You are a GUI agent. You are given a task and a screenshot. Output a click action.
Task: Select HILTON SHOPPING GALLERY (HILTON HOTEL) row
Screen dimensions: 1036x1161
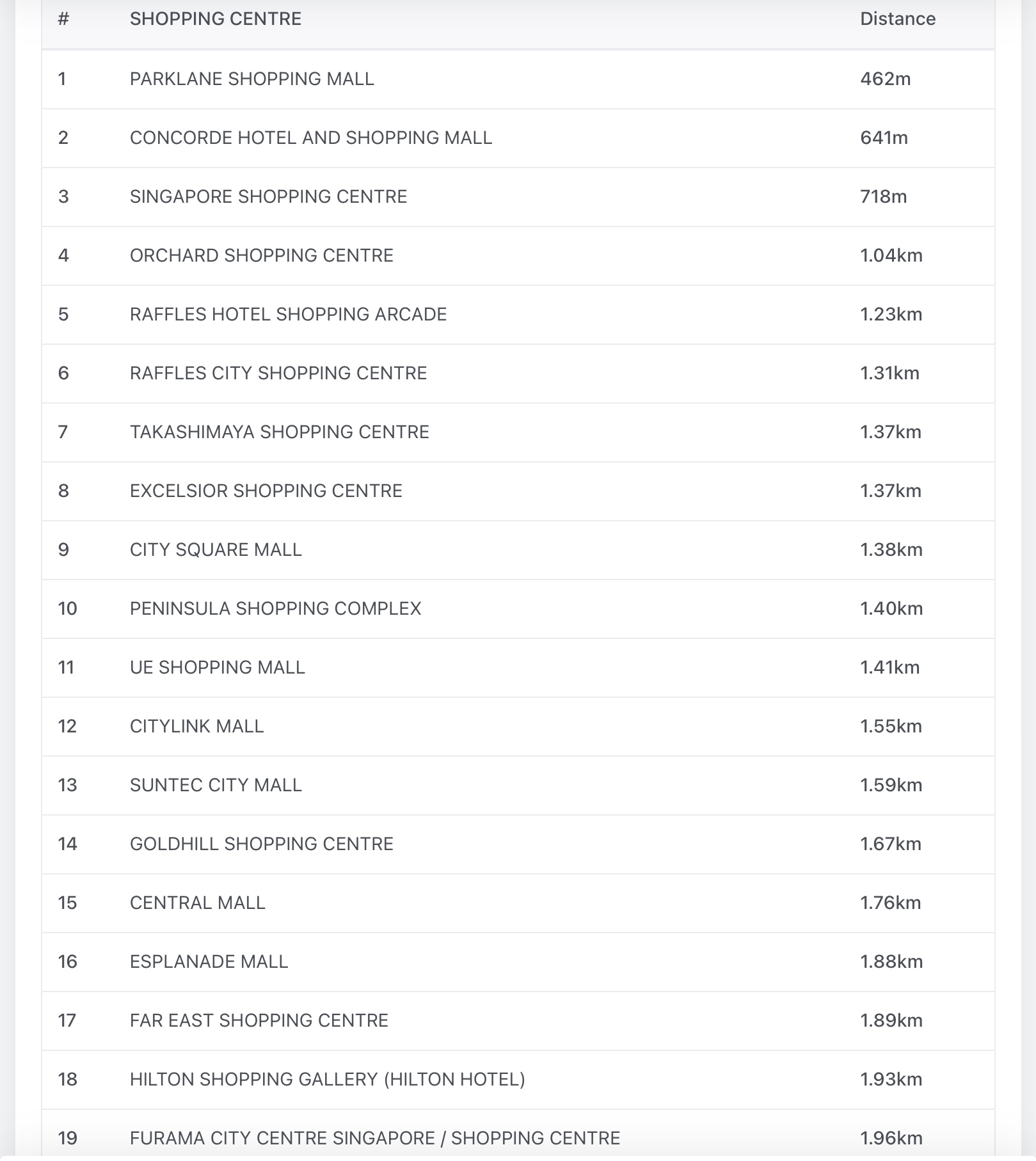(327, 1079)
